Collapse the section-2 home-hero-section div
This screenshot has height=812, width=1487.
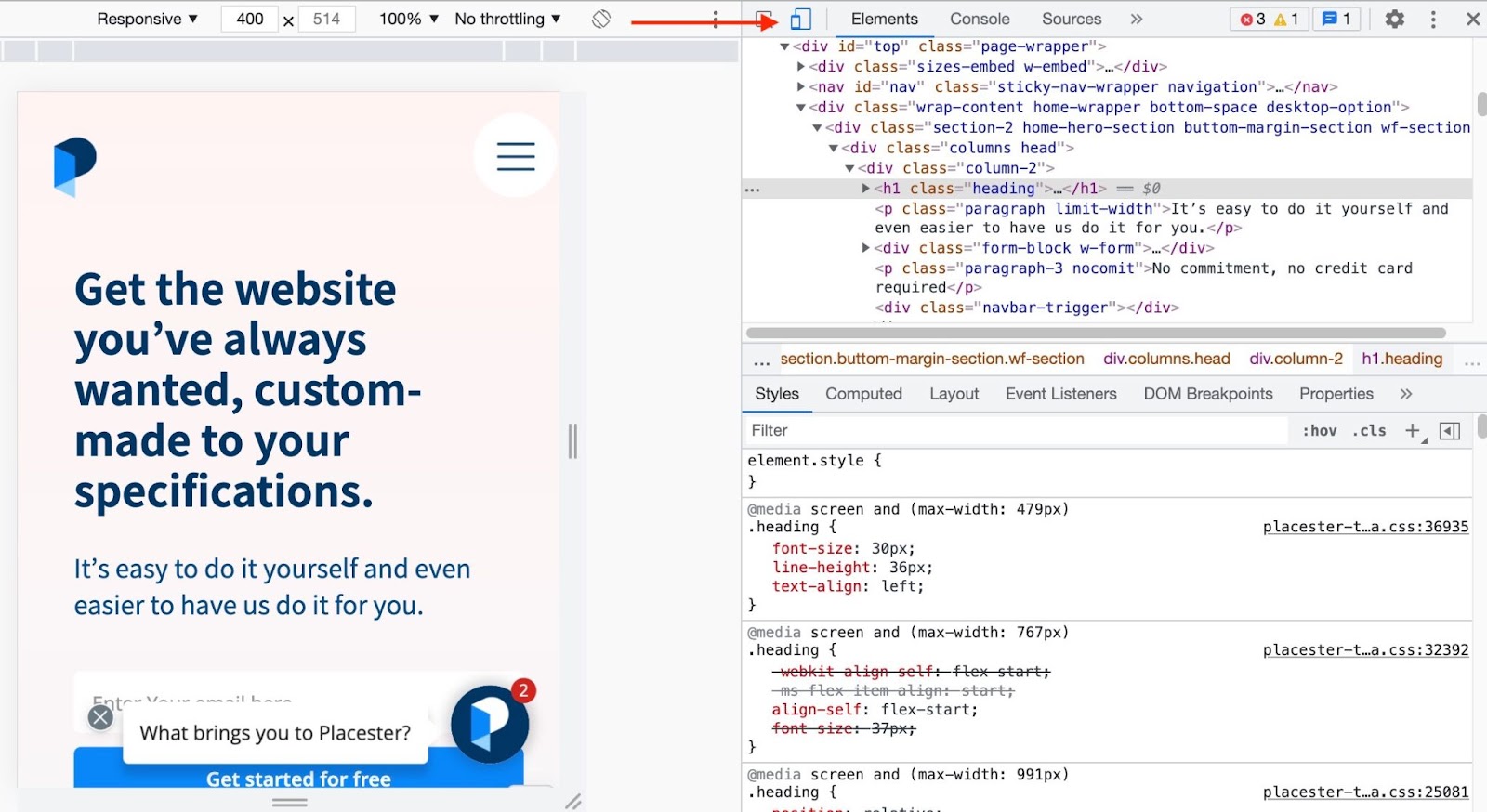[x=817, y=128]
